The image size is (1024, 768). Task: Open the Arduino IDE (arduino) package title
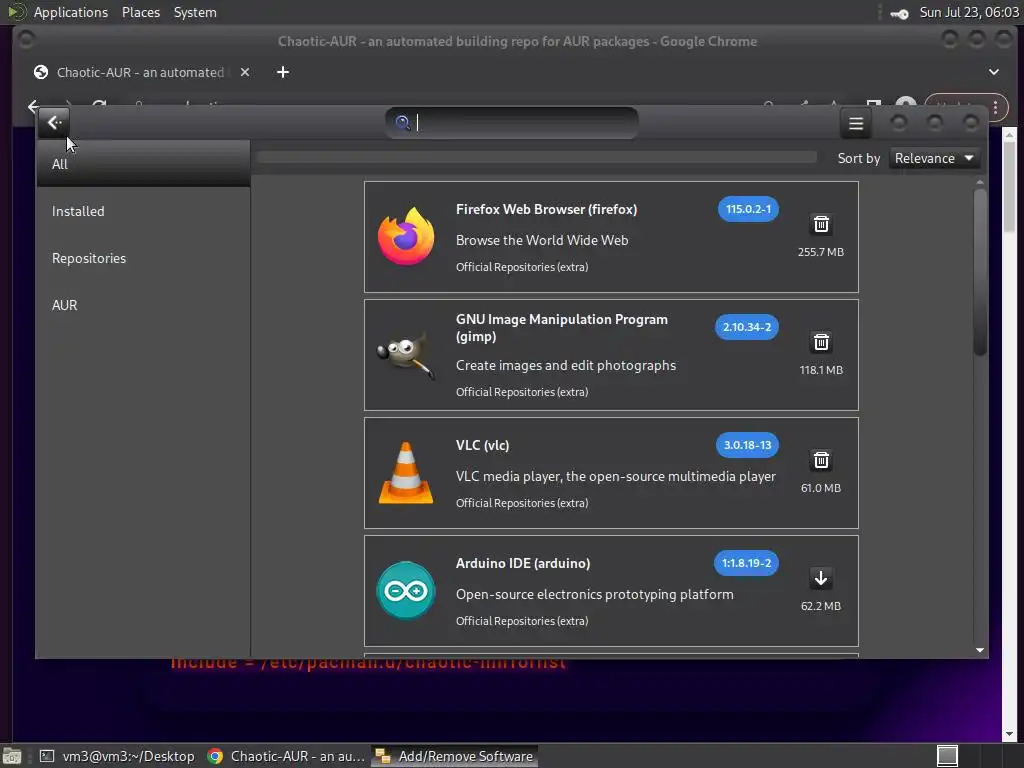[522, 563]
